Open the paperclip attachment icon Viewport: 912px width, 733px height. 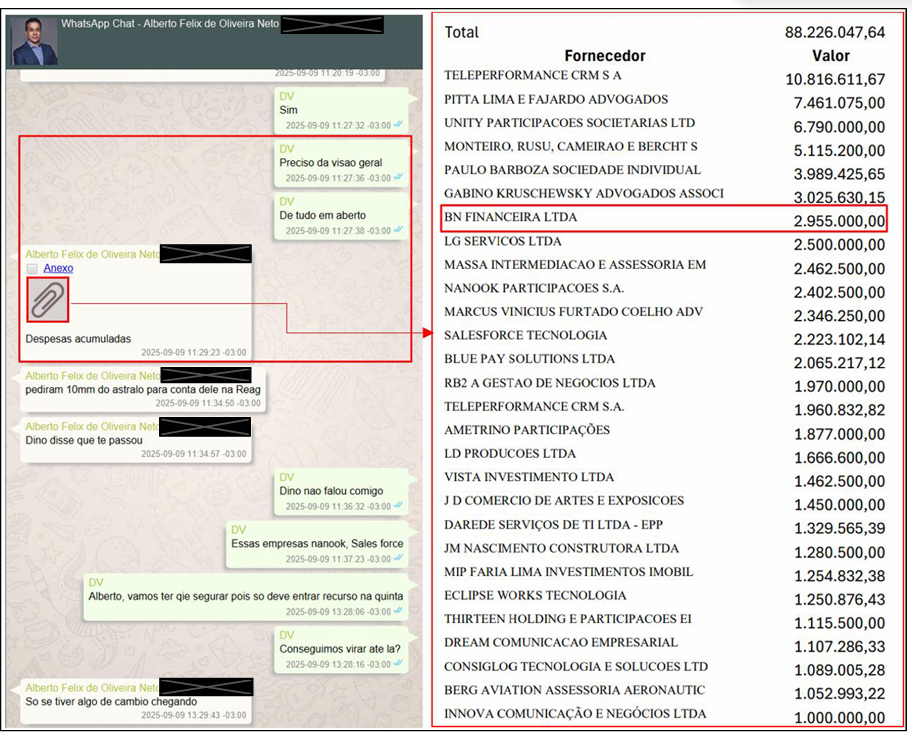point(48,300)
